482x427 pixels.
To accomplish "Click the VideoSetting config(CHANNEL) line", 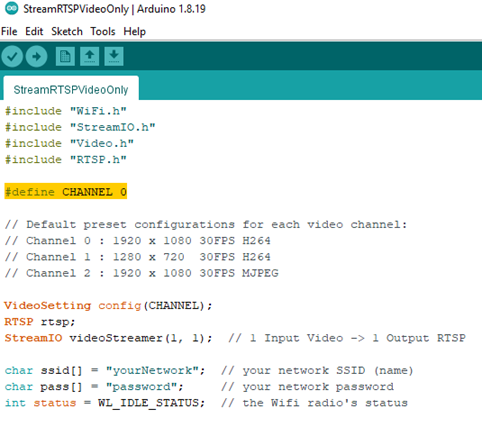I will [108, 305].
